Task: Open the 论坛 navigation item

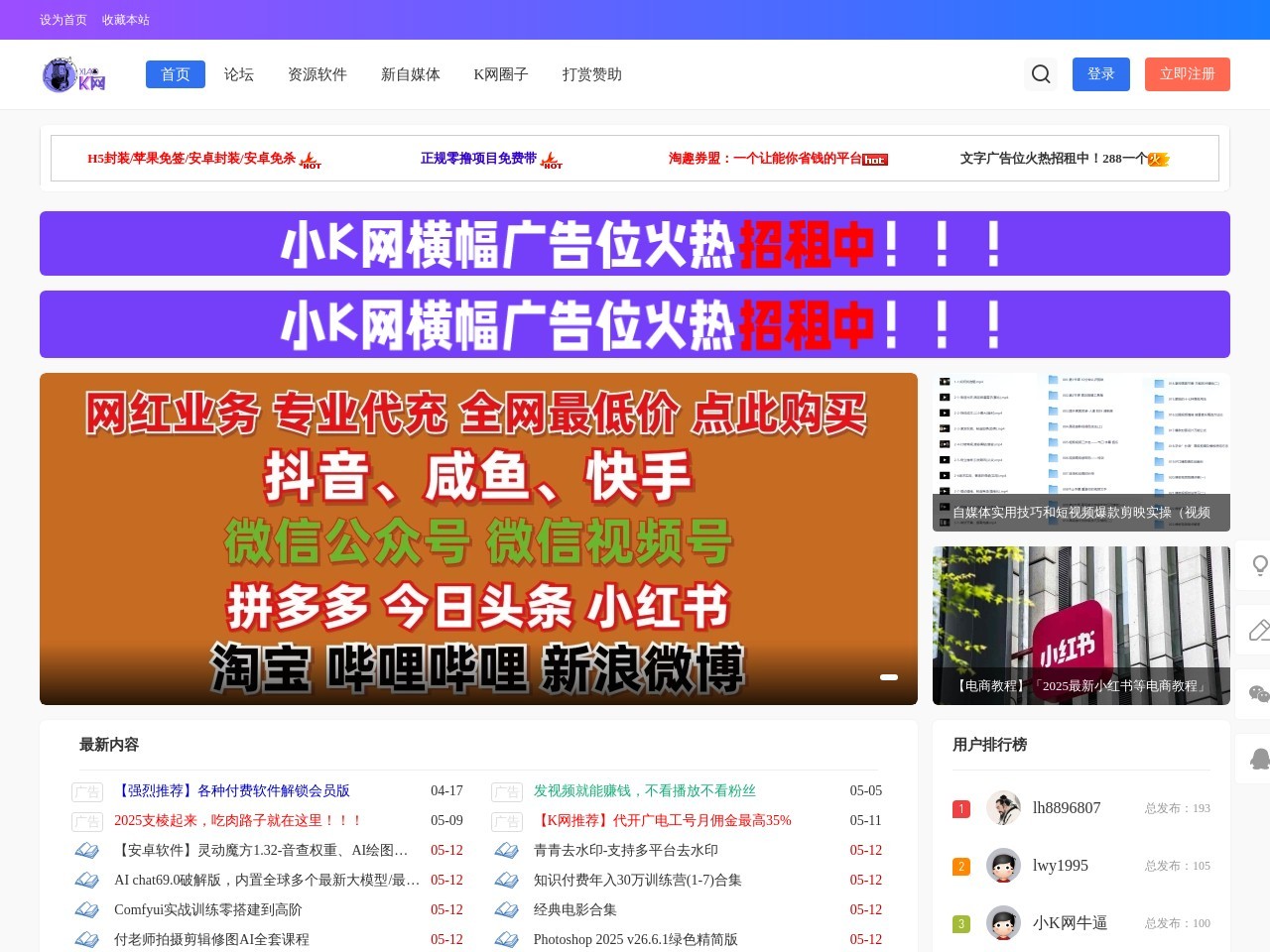Action: pos(239,74)
